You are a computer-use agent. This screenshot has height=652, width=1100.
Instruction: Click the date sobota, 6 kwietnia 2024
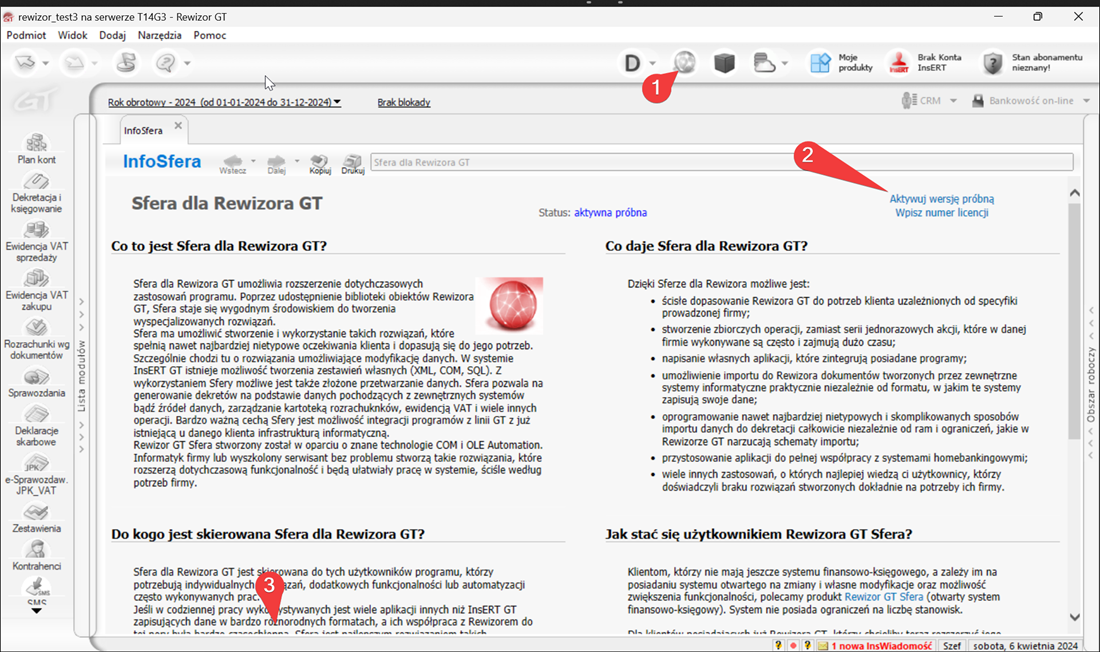click(1026, 646)
